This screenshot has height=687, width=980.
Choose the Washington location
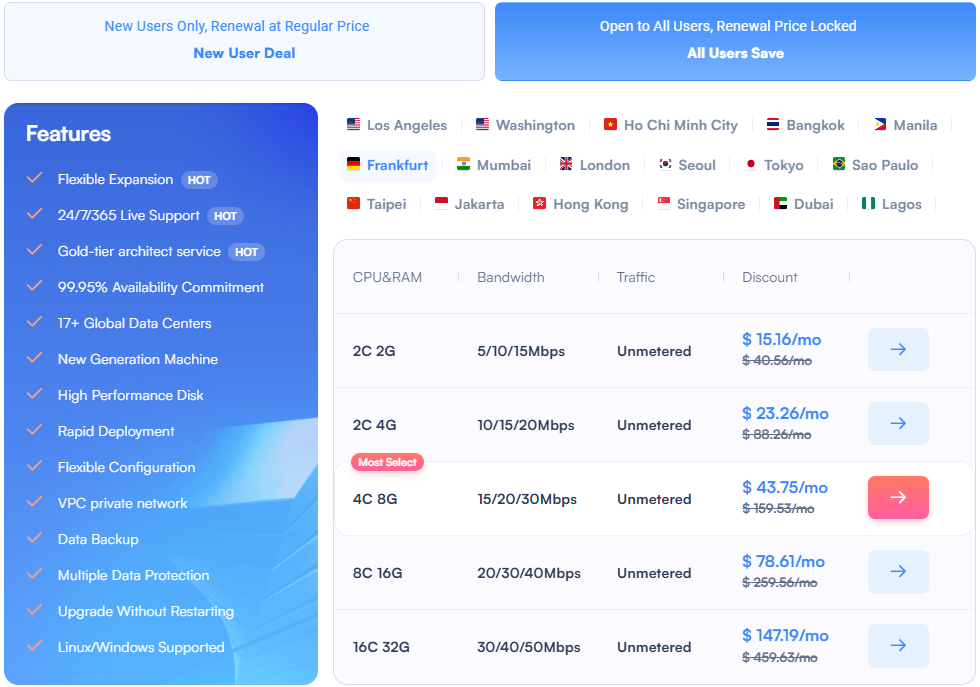tap(525, 125)
